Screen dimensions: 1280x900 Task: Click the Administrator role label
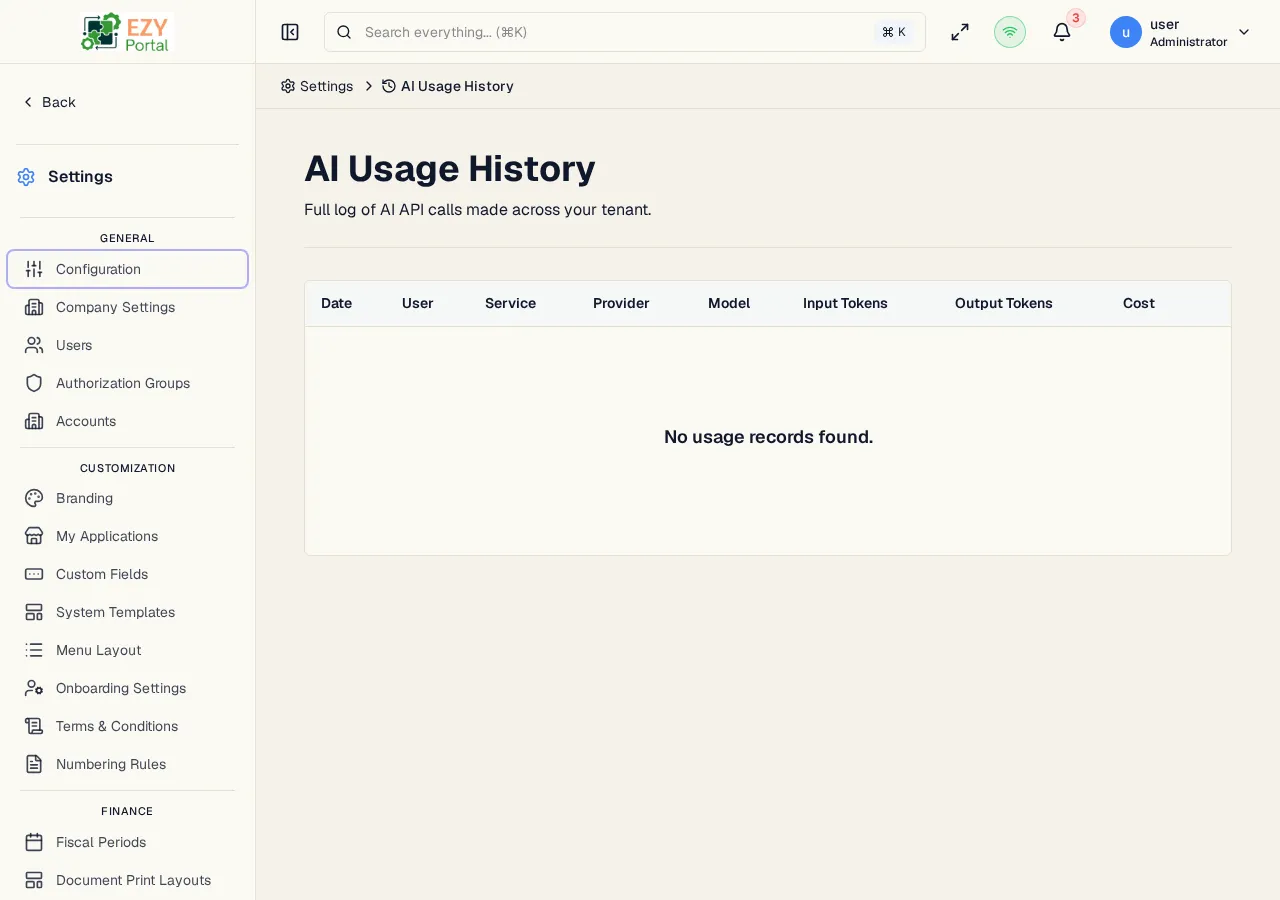click(1188, 42)
